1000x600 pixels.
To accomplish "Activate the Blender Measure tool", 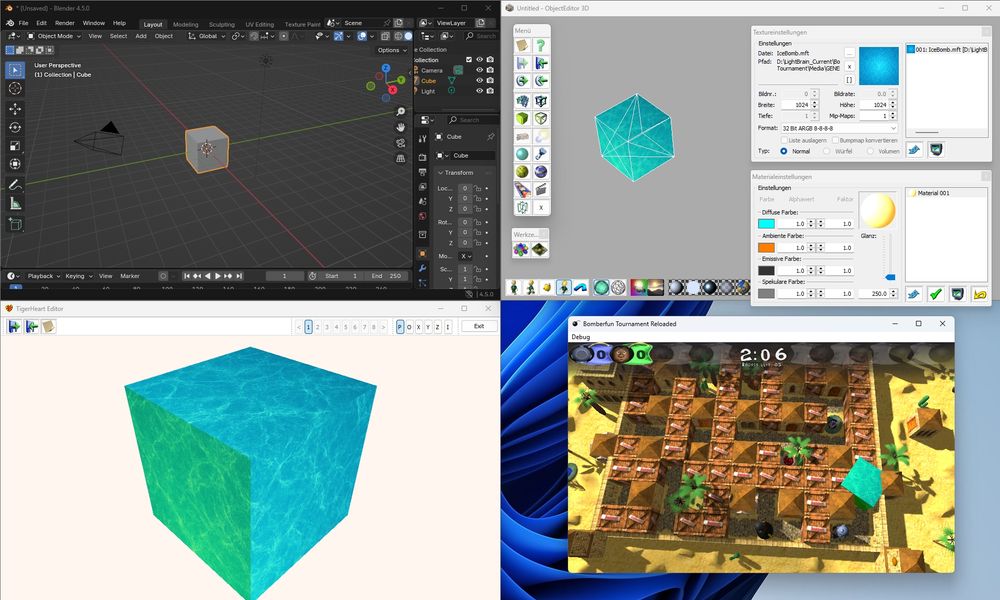I will coord(15,203).
